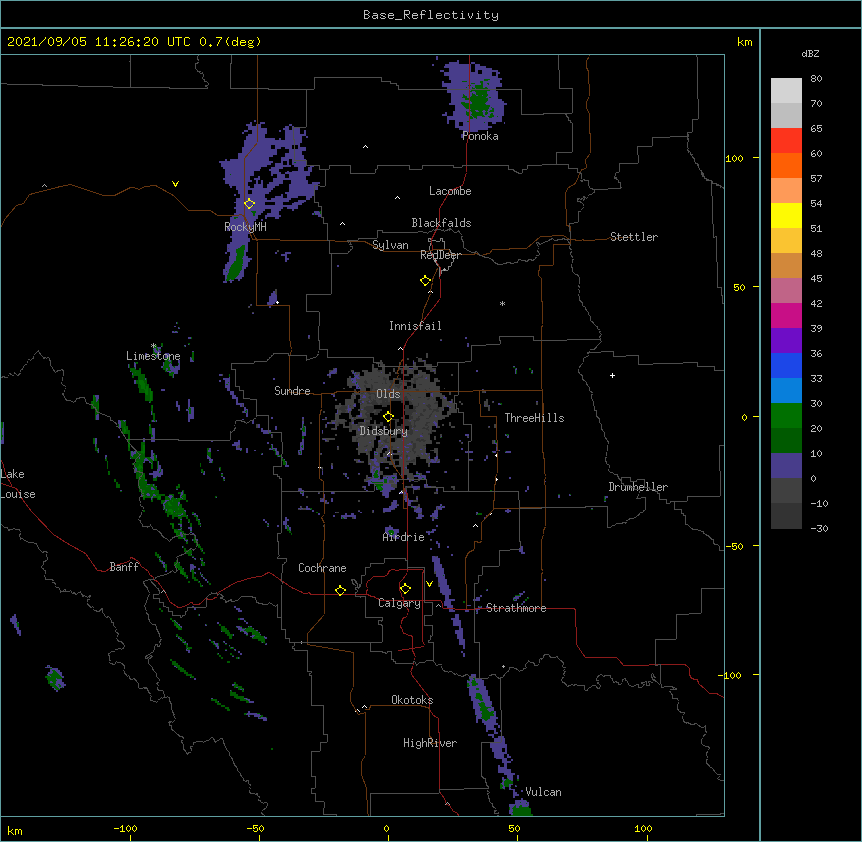Screen dimensions: 862x842
Task: Select the green 20-30 dBZ legend swatch
Action: coord(786,416)
